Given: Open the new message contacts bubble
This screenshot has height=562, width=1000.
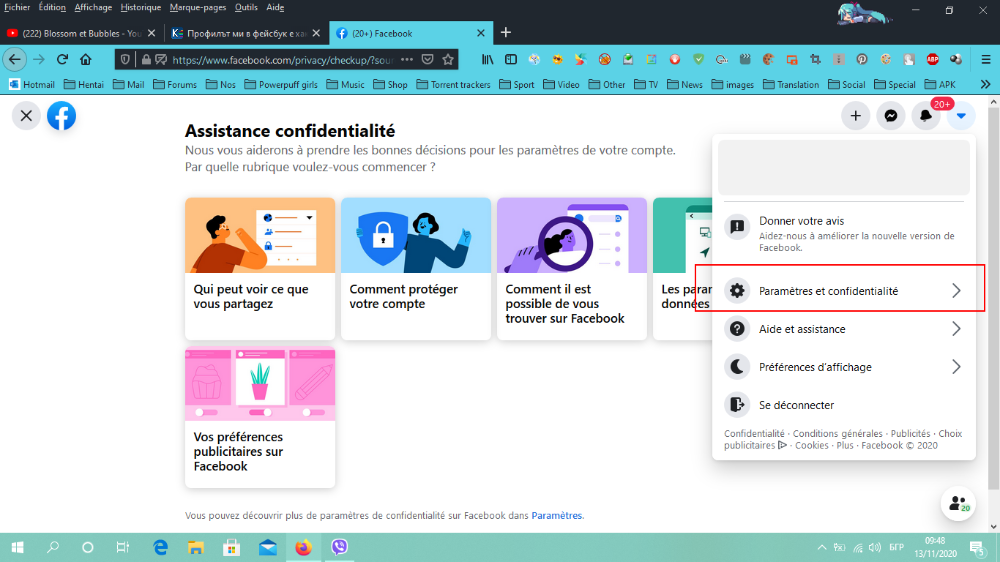Looking at the screenshot, I should (958, 503).
